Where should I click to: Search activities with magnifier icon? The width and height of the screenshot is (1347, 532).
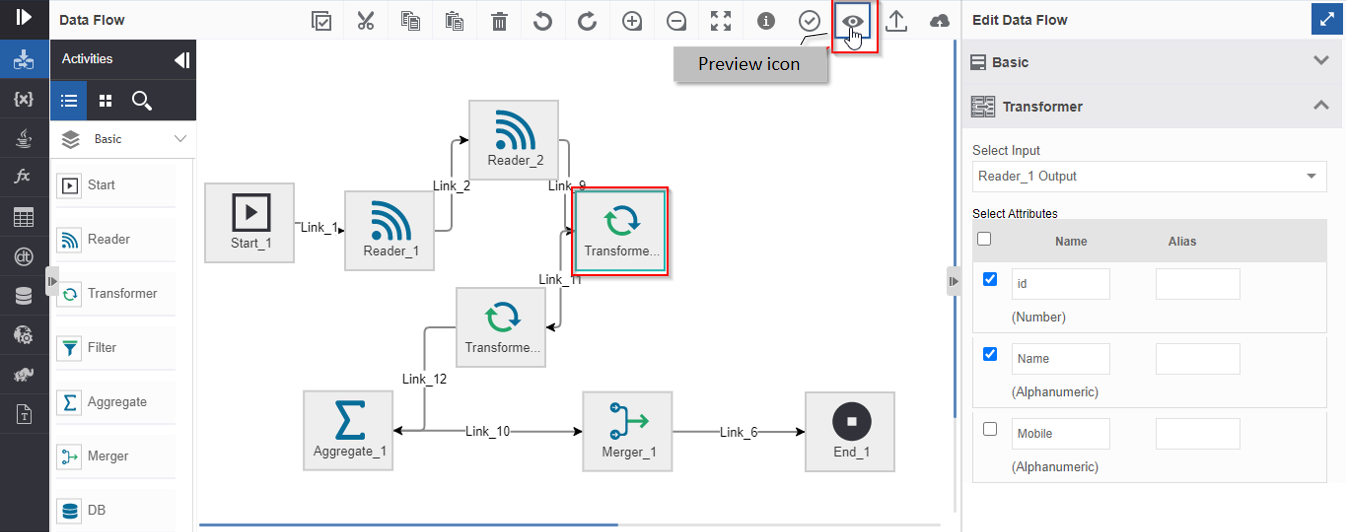tap(141, 100)
